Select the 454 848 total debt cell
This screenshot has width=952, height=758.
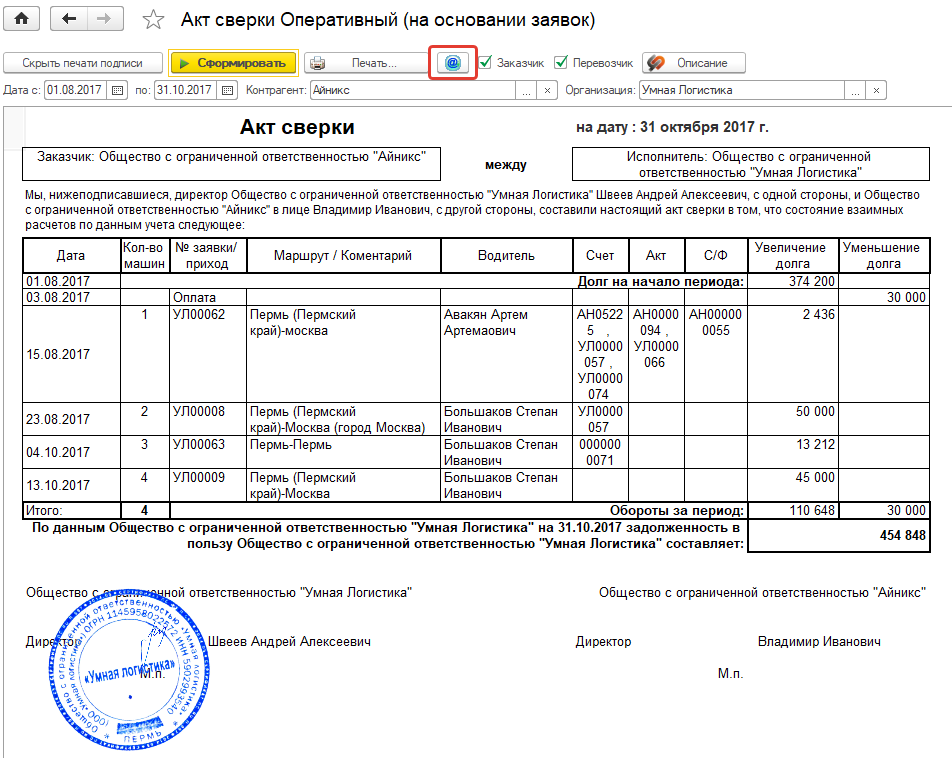pyautogui.click(x=838, y=535)
